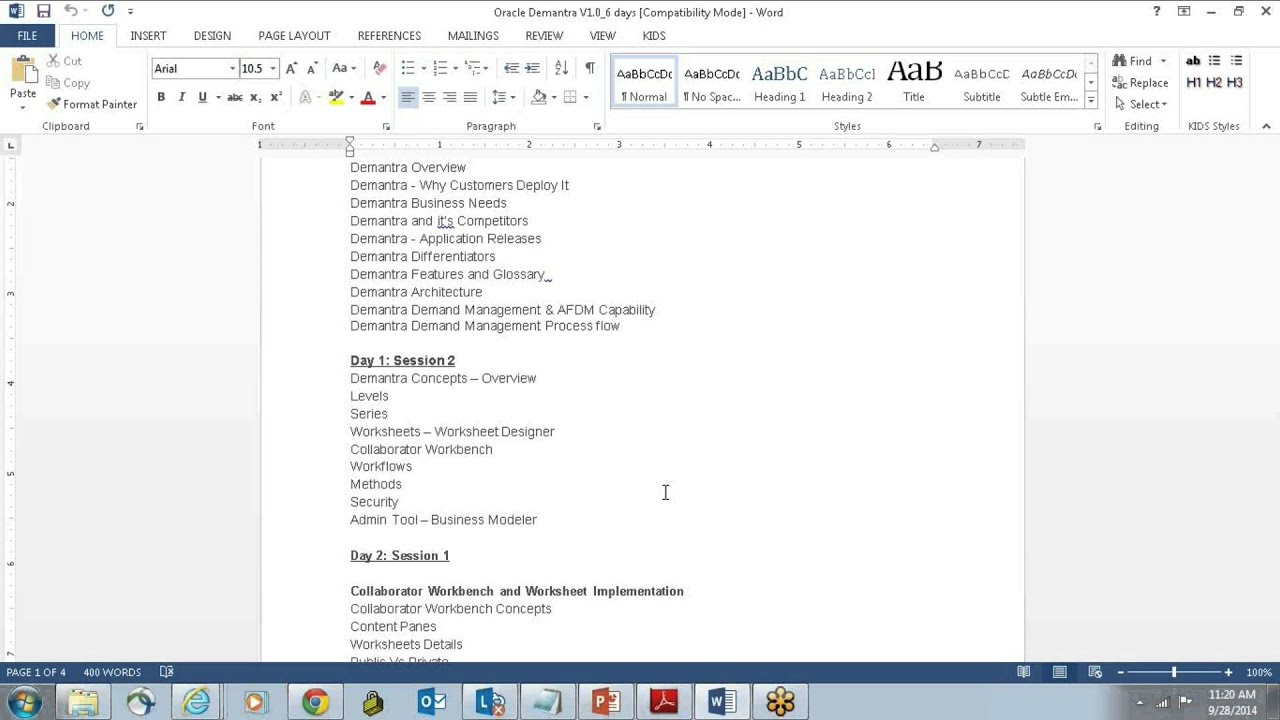Click the 100% zoom level button

point(1259,672)
